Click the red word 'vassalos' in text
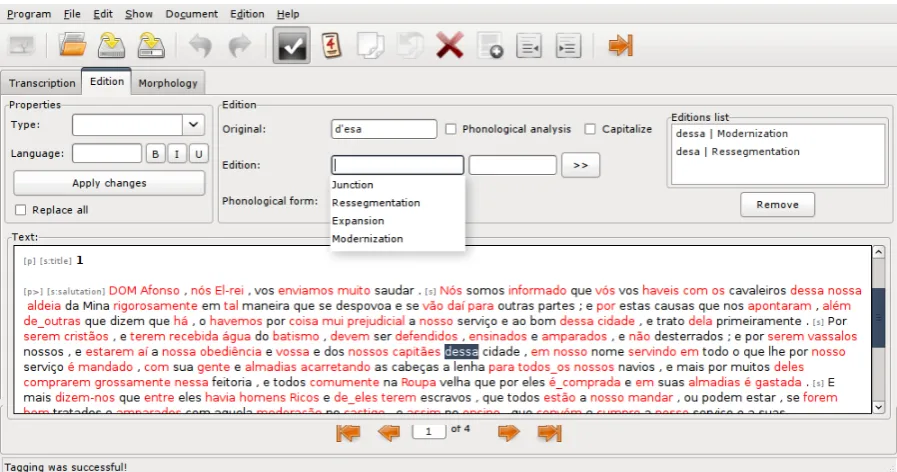 tap(832, 336)
